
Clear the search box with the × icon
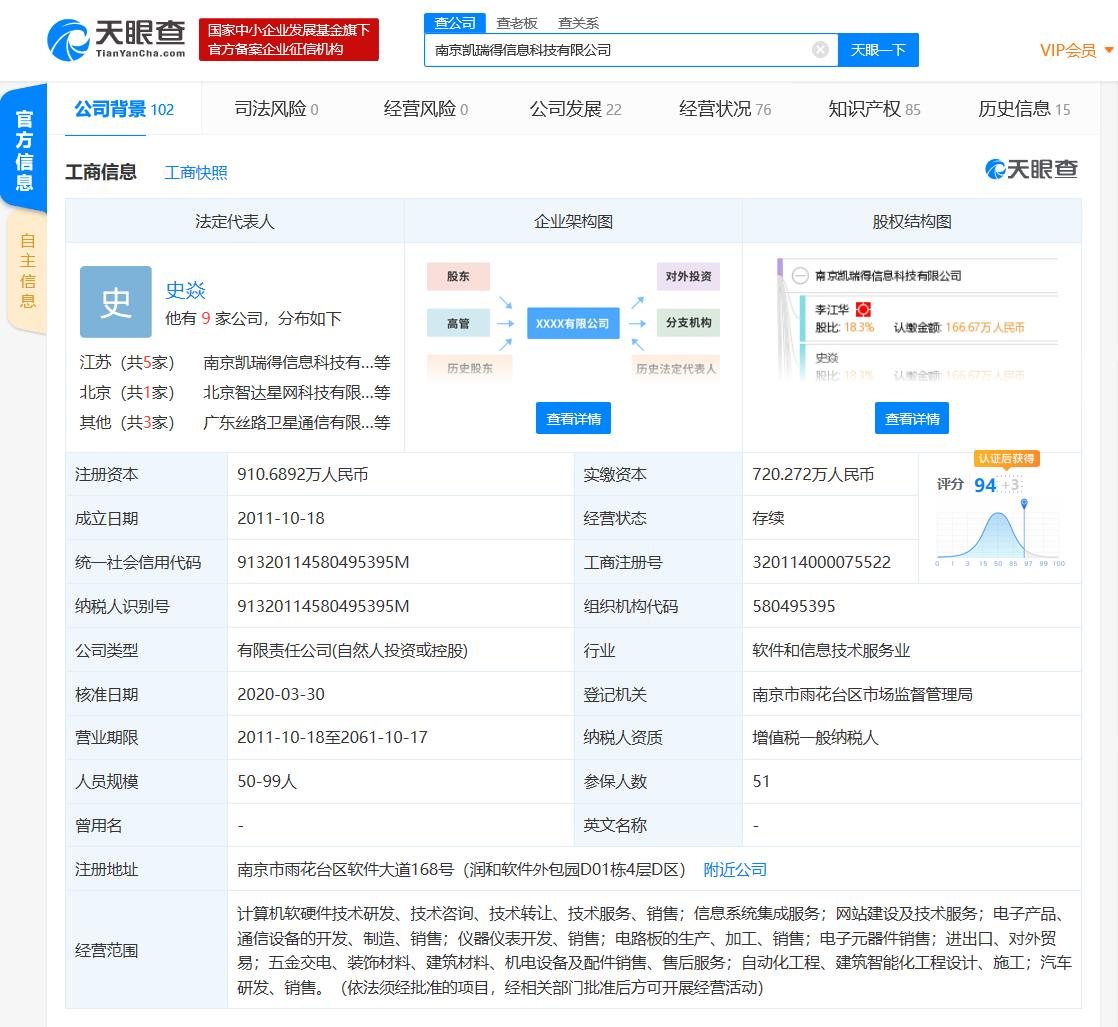click(820, 49)
